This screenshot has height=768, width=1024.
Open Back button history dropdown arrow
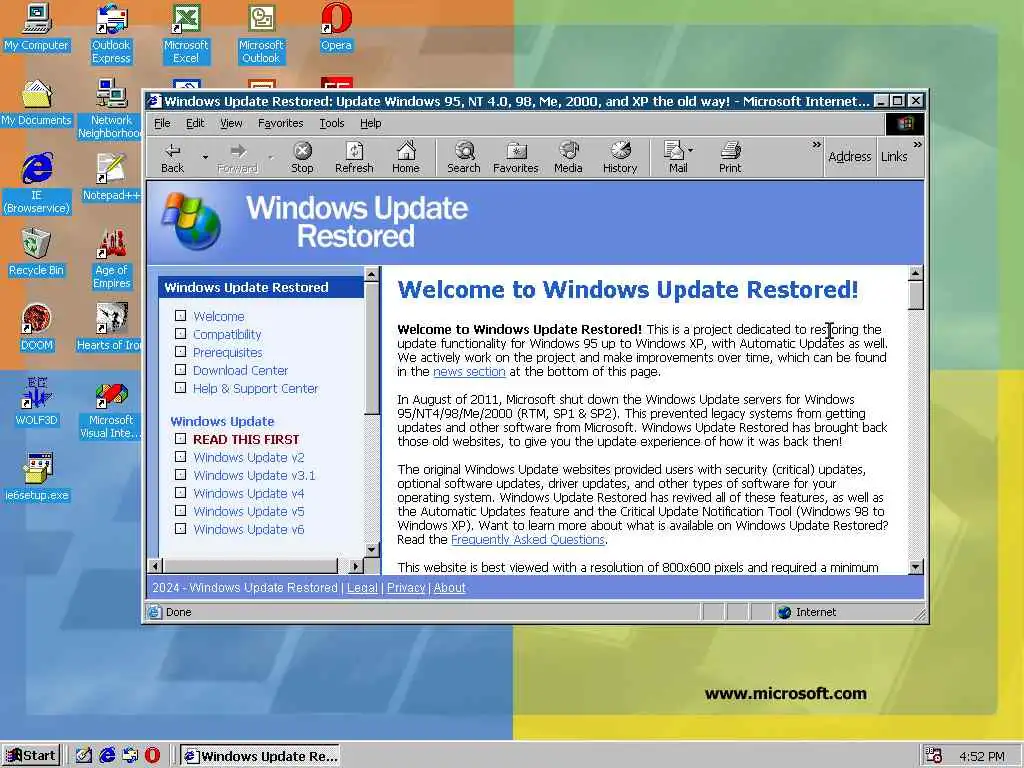(x=205, y=157)
